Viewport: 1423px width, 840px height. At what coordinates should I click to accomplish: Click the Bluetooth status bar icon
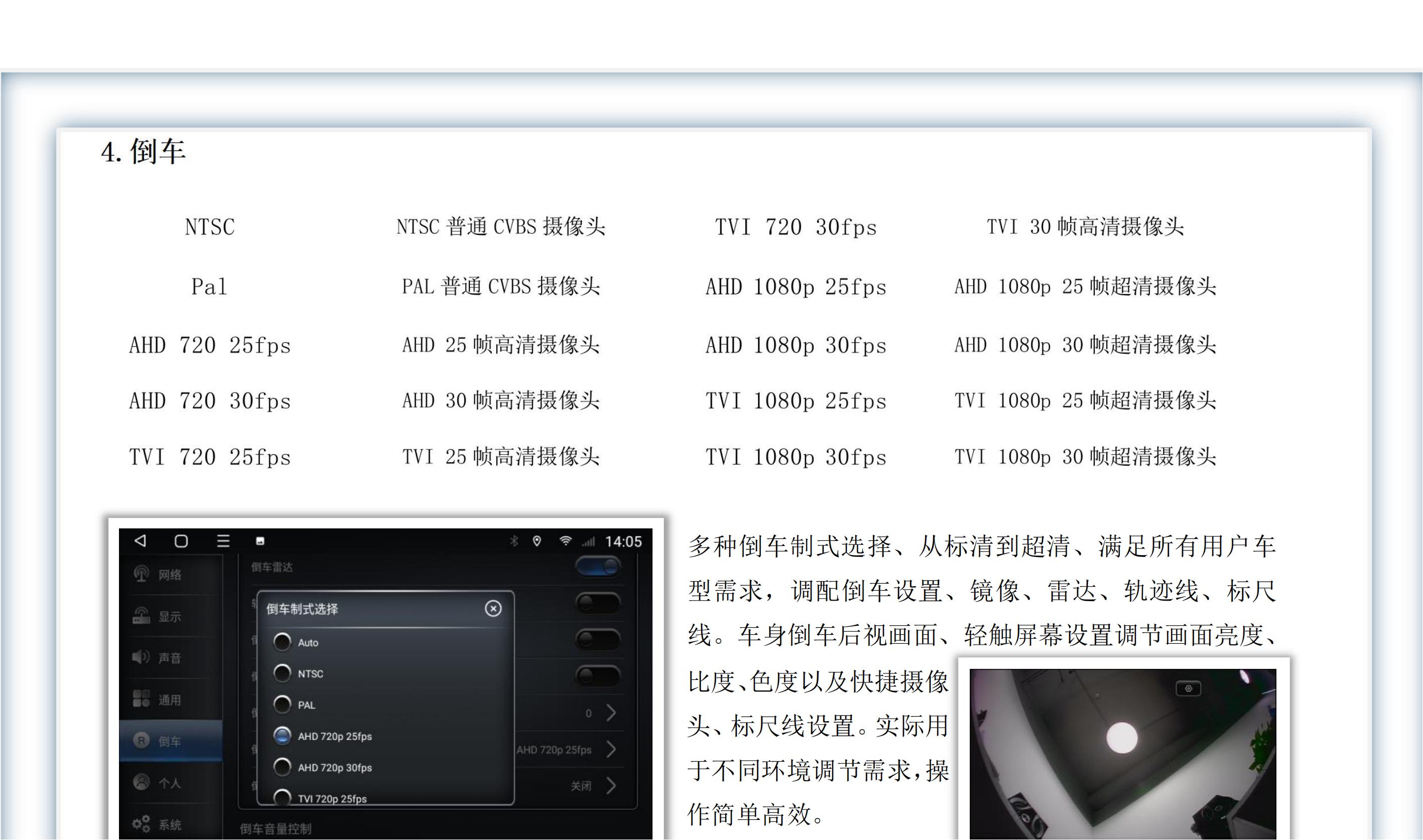coord(514,541)
